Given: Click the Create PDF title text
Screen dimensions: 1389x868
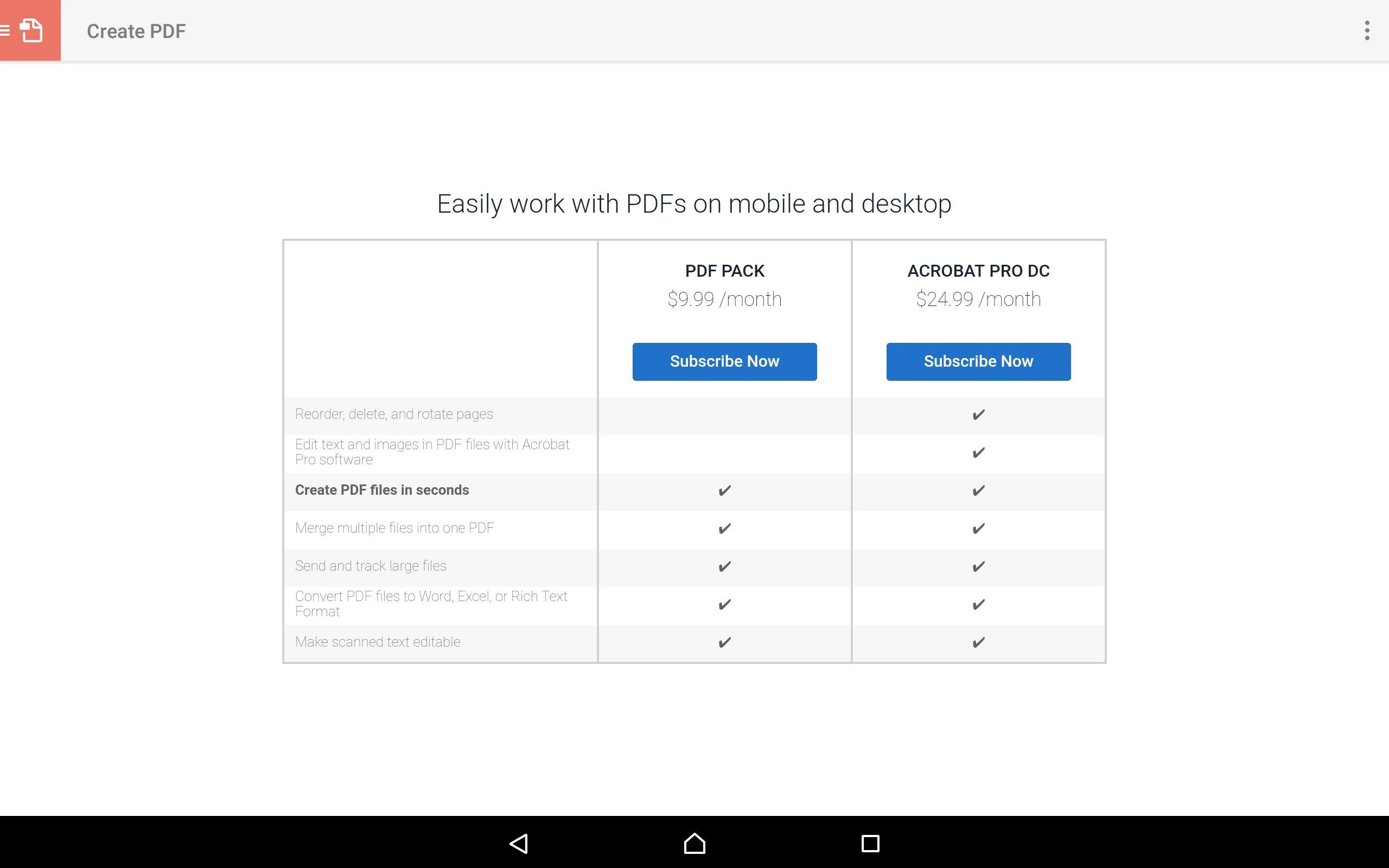Looking at the screenshot, I should click(136, 31).
